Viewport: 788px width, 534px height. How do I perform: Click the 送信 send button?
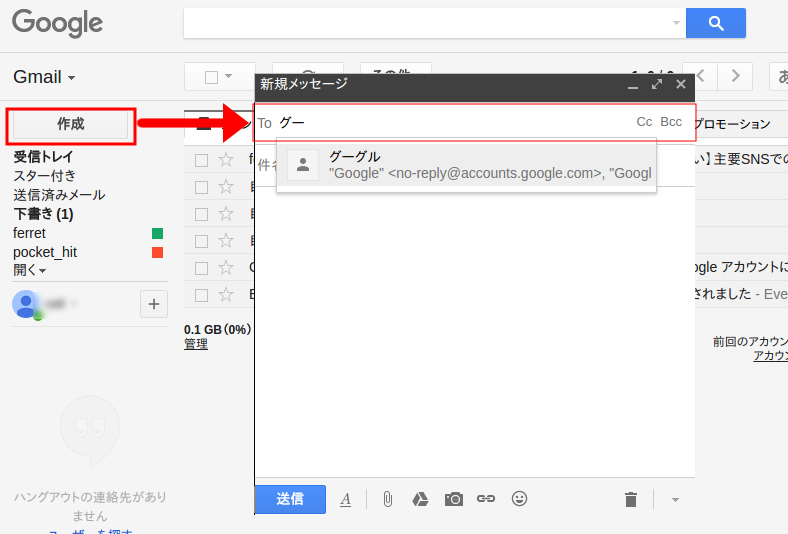pyautogui.click(x=290, y=499)
